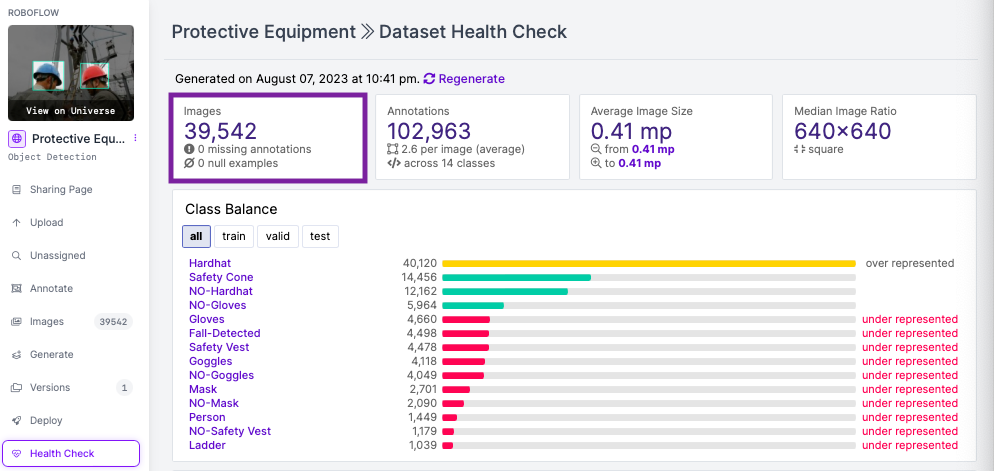Image resolution: width=994 pixels, height=471 pixels.
Task: Switch class balance to 'test' split
Action: click(320, 236)
